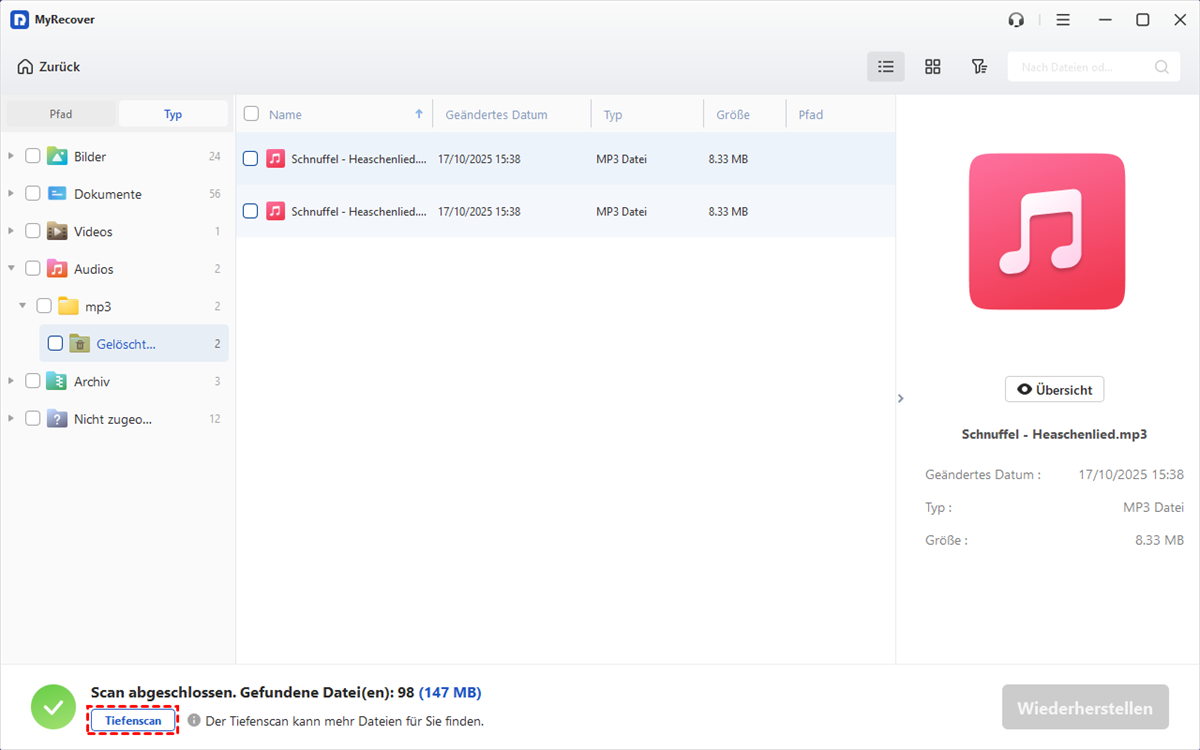Switch to list view mode
This screenshot has height=750, width=1200.
[885, 67]
